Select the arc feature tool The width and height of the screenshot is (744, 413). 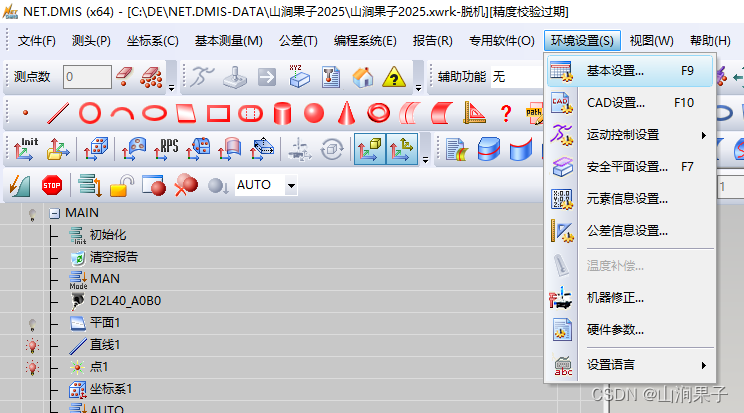point(122,113)
